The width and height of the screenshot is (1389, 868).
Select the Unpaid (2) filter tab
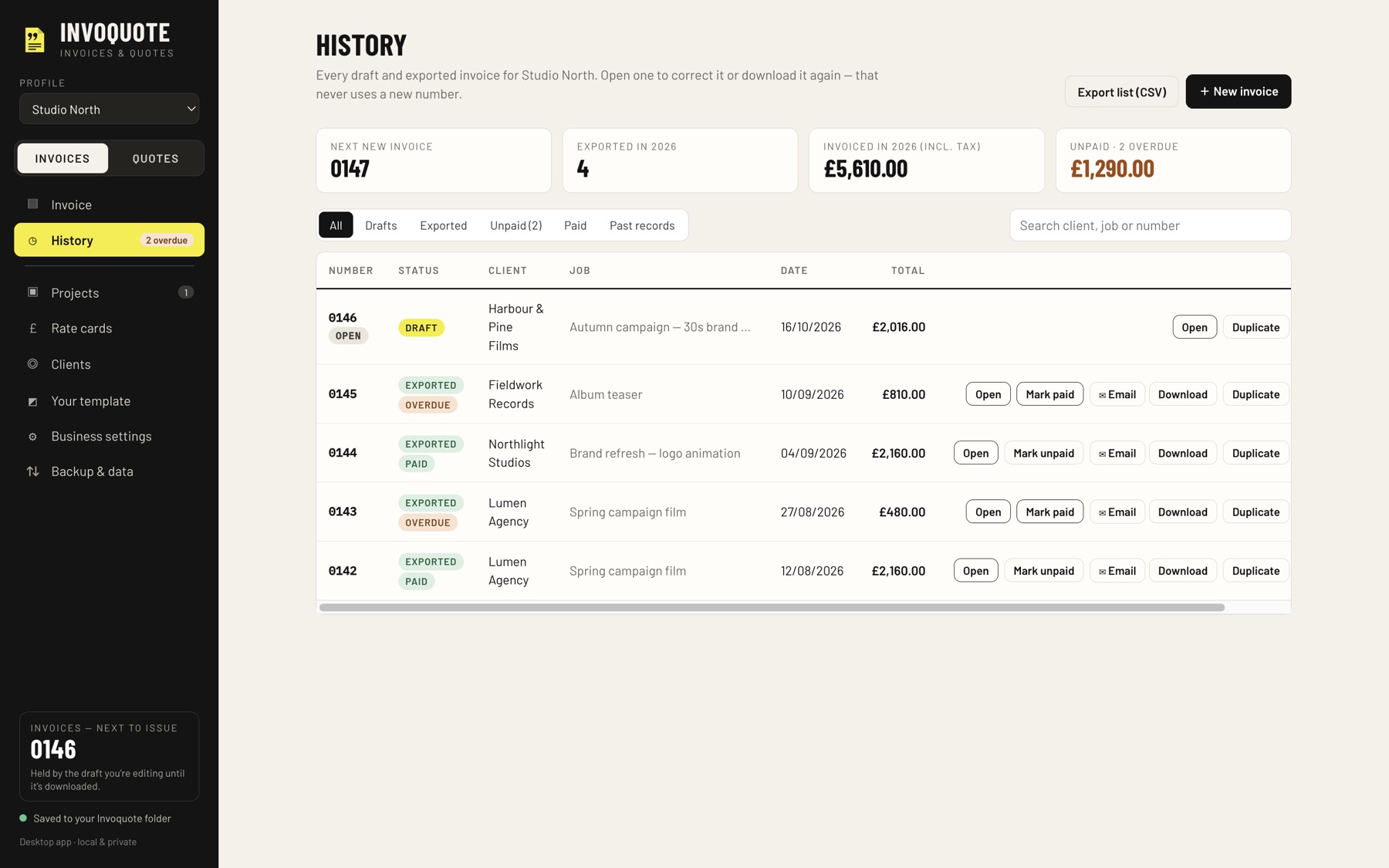(x=516, y=225)
